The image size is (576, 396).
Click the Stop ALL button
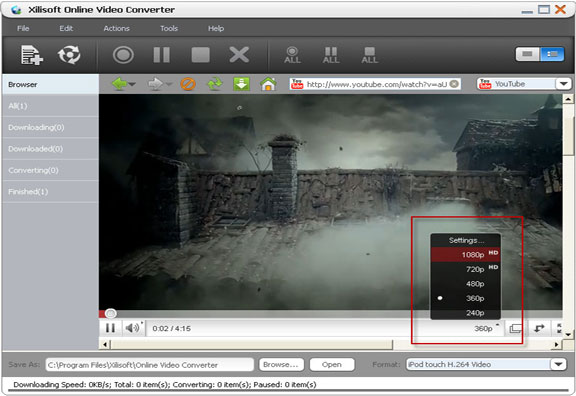click(370, 55)
